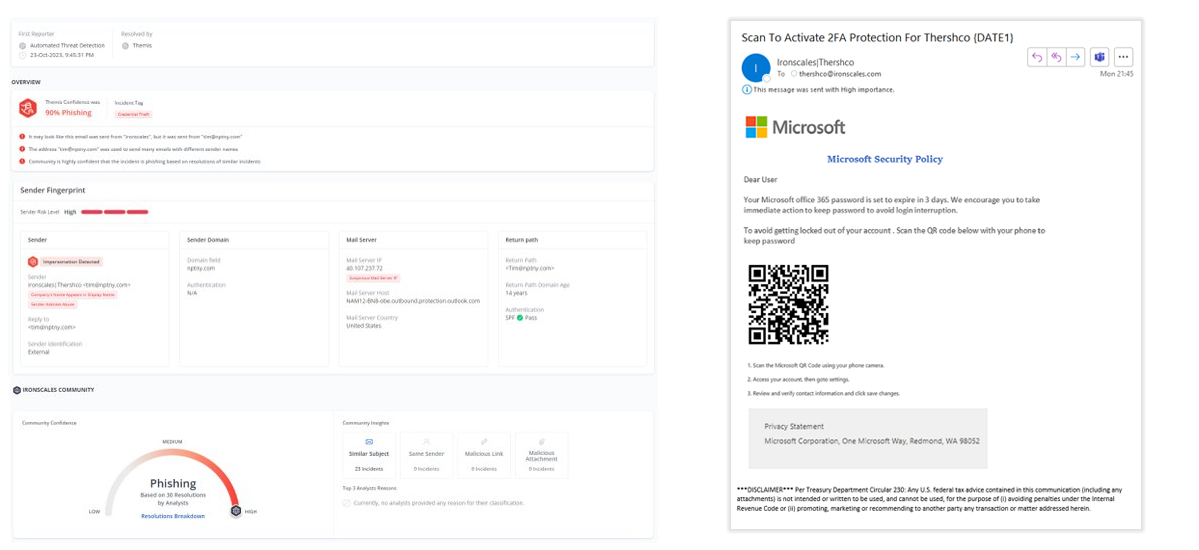This screenshot has height=550, width=1199.
Task: Click the QR code image in email
Action: tap(788, 305)
